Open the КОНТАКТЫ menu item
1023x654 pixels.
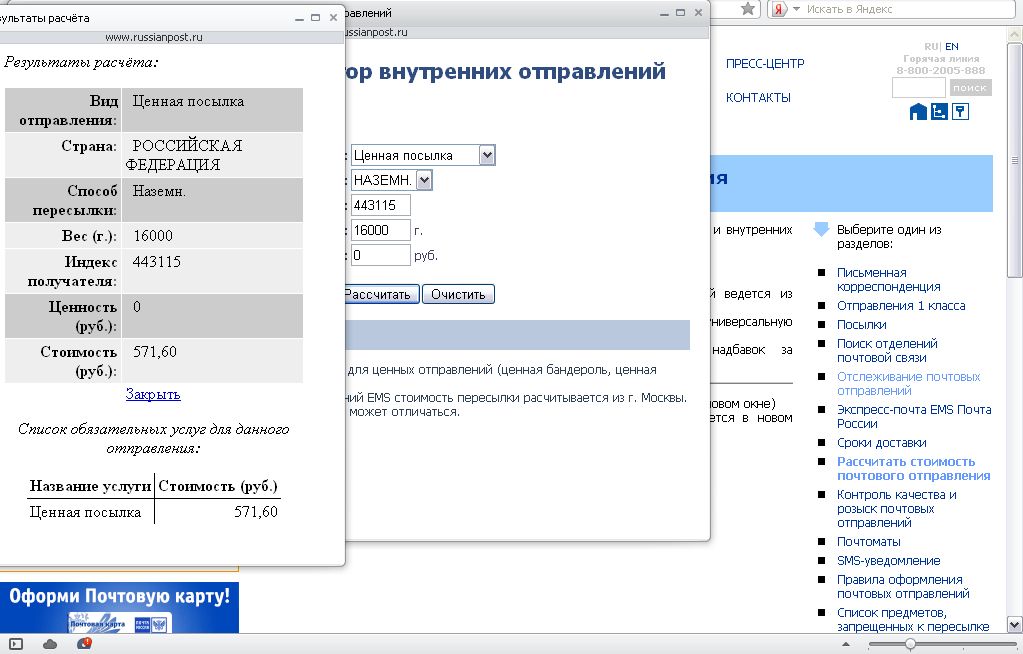coord(758,97)
